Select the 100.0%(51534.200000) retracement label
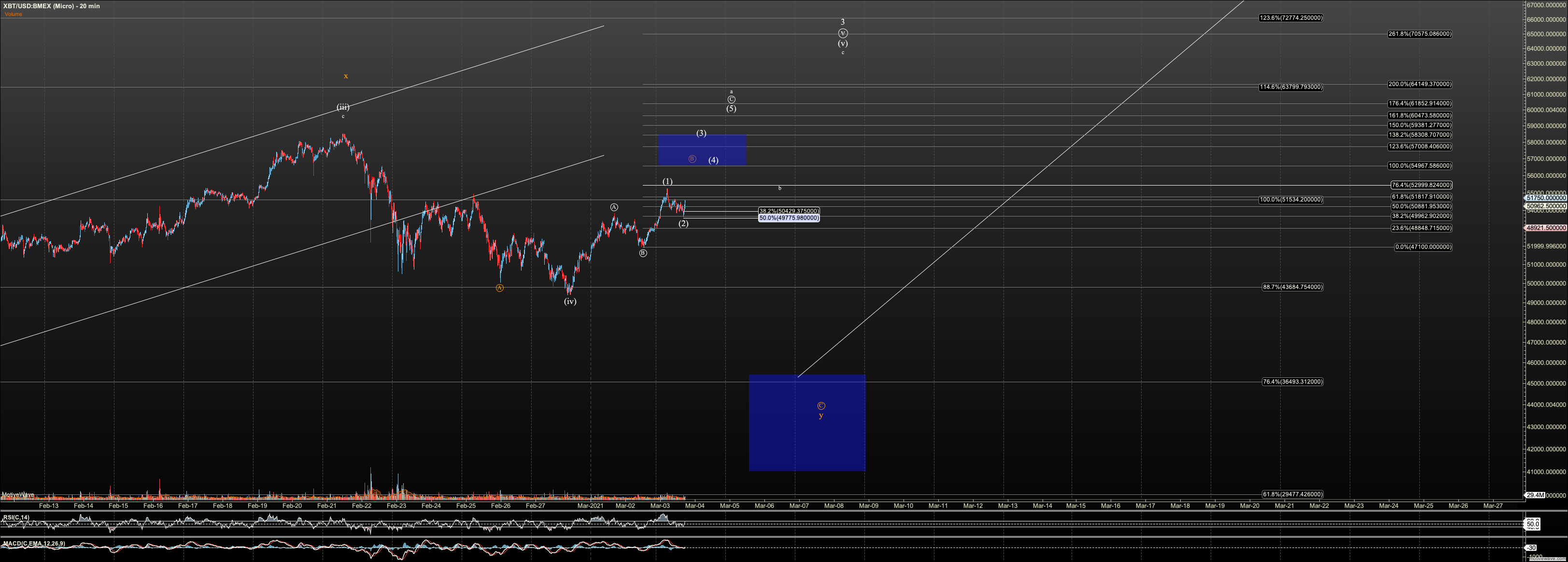Viewport: 1568px width, 562px height. click(1290, 200)
